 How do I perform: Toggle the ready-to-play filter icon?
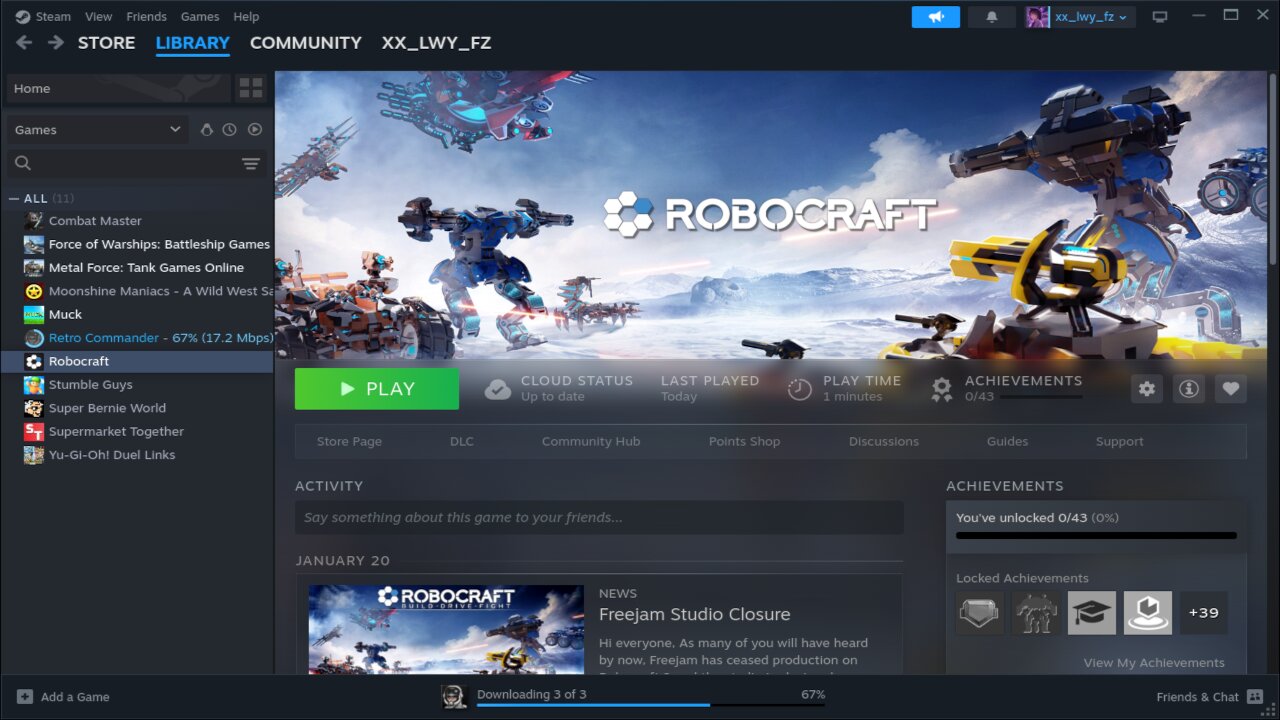click(255, 130)
